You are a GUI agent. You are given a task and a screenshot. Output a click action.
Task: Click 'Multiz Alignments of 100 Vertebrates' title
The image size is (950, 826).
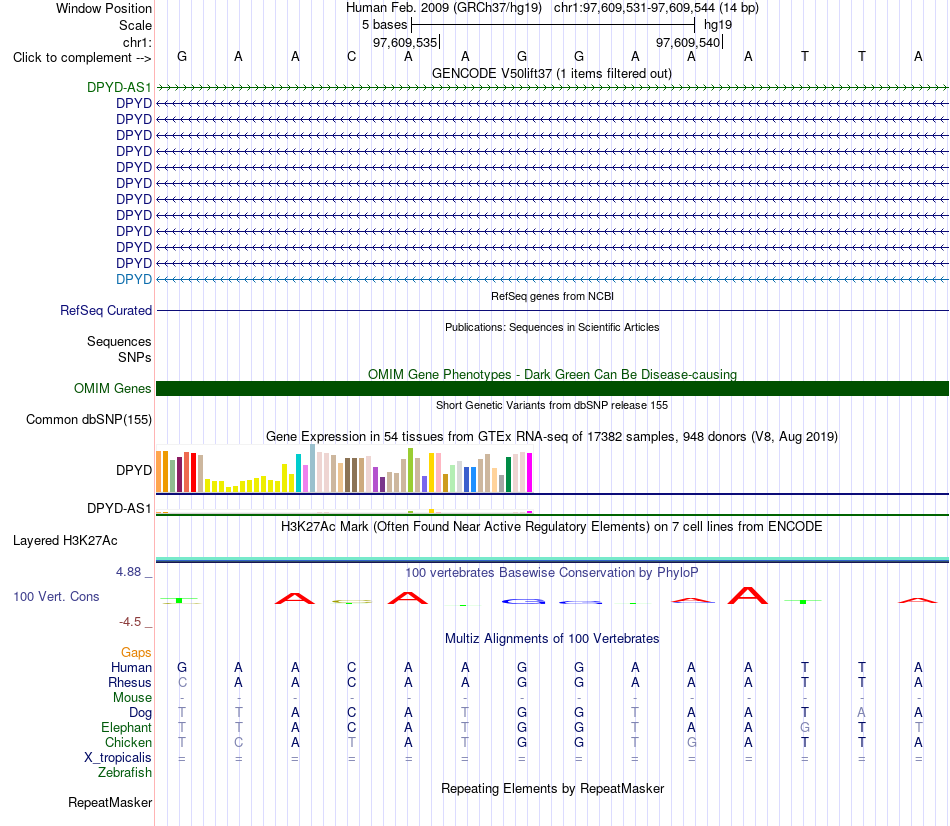[552, 639]
